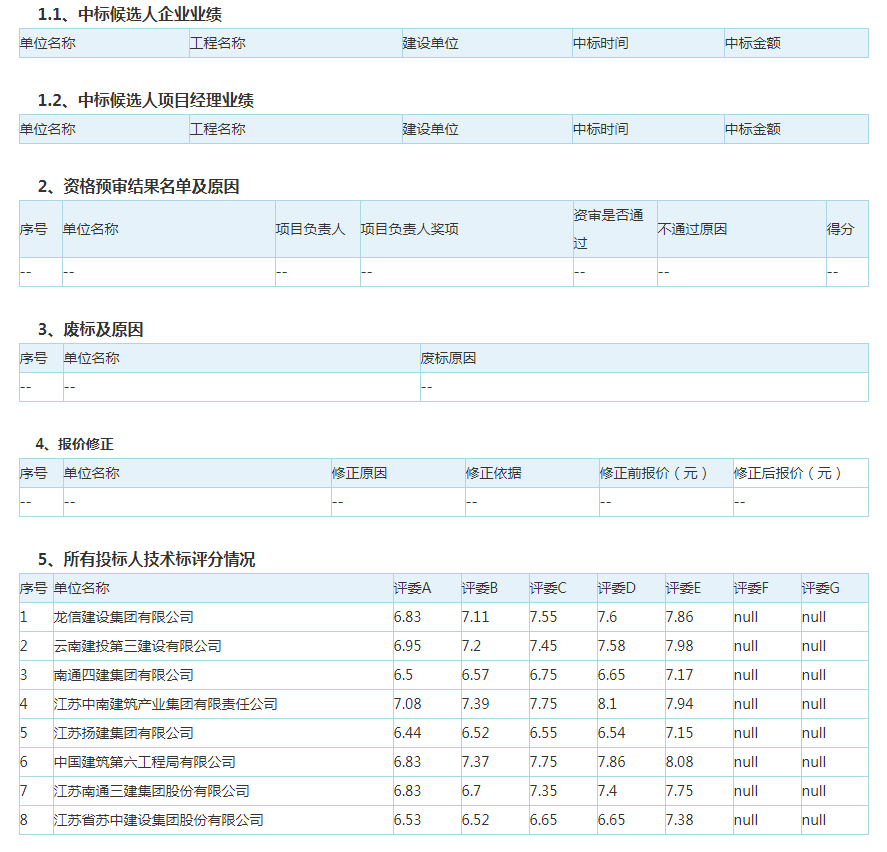Screen dimensions: 887x852
Task: Click score 8.1 in 江苏中南建筑 row
Action: (607, 704)
